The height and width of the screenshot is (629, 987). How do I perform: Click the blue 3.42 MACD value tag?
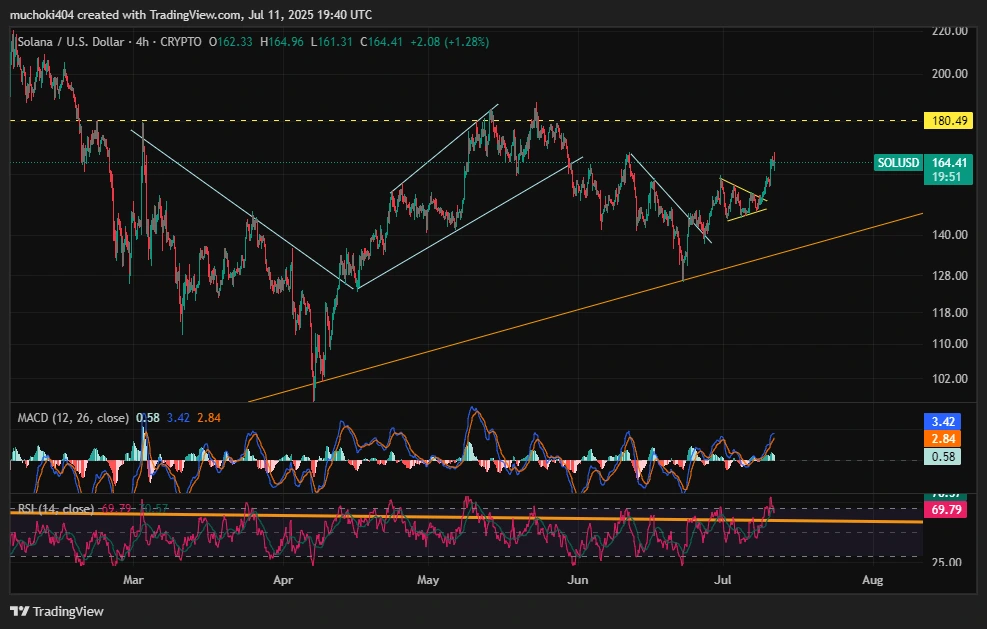(x=946, y=423)
